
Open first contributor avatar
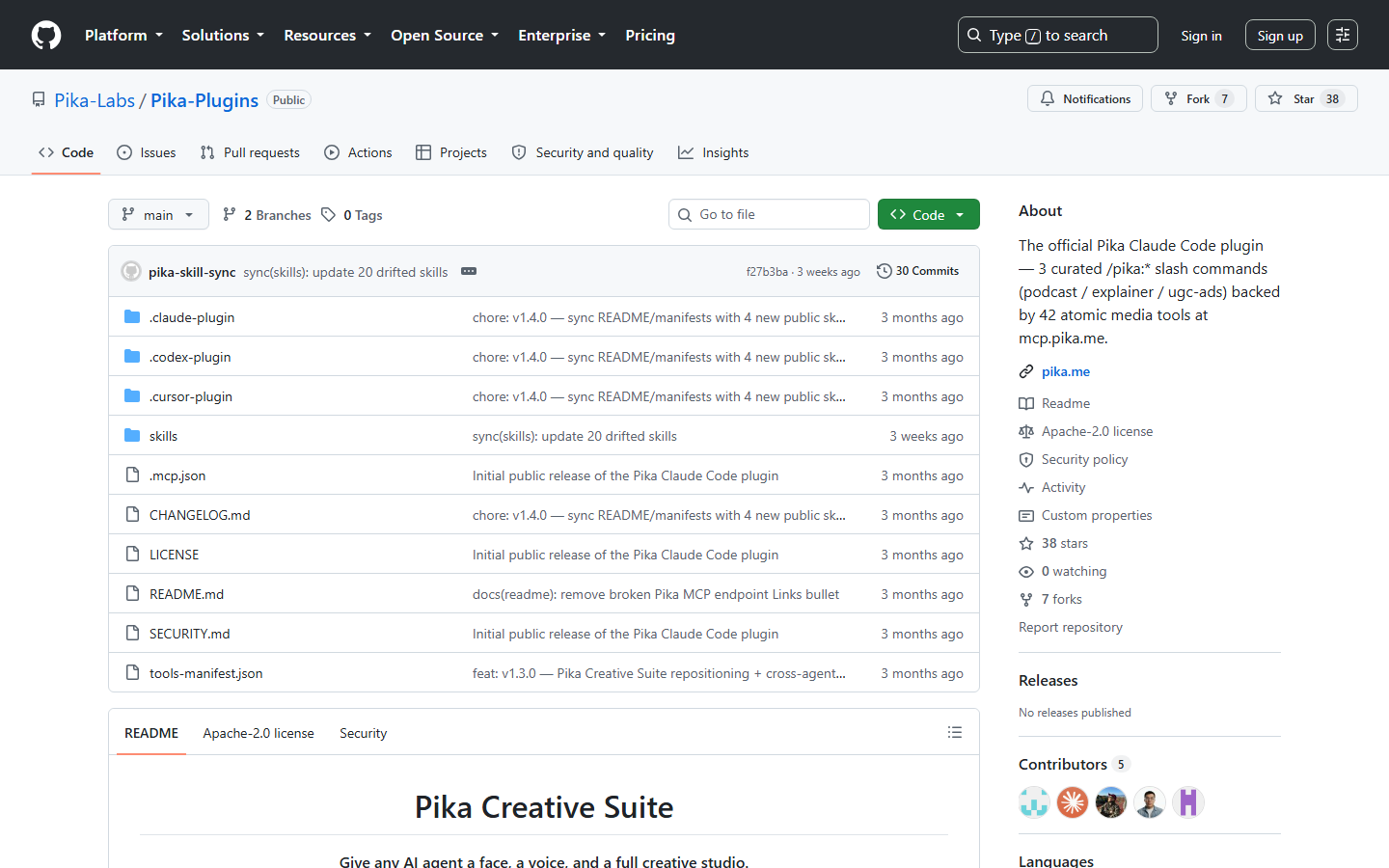coord(1034,802)
